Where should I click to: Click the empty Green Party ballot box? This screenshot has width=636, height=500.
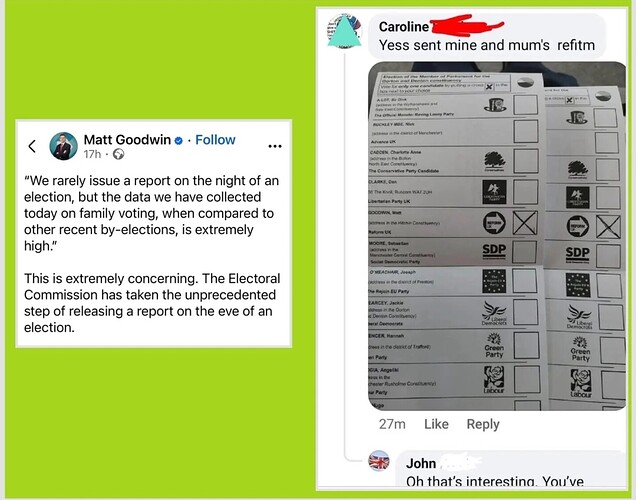tap(526, 345)
